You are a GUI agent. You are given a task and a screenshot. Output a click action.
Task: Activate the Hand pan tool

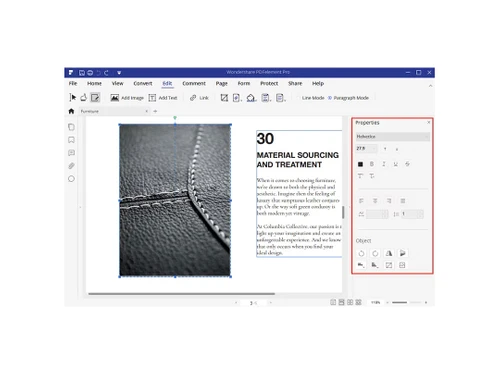[84, 97]
